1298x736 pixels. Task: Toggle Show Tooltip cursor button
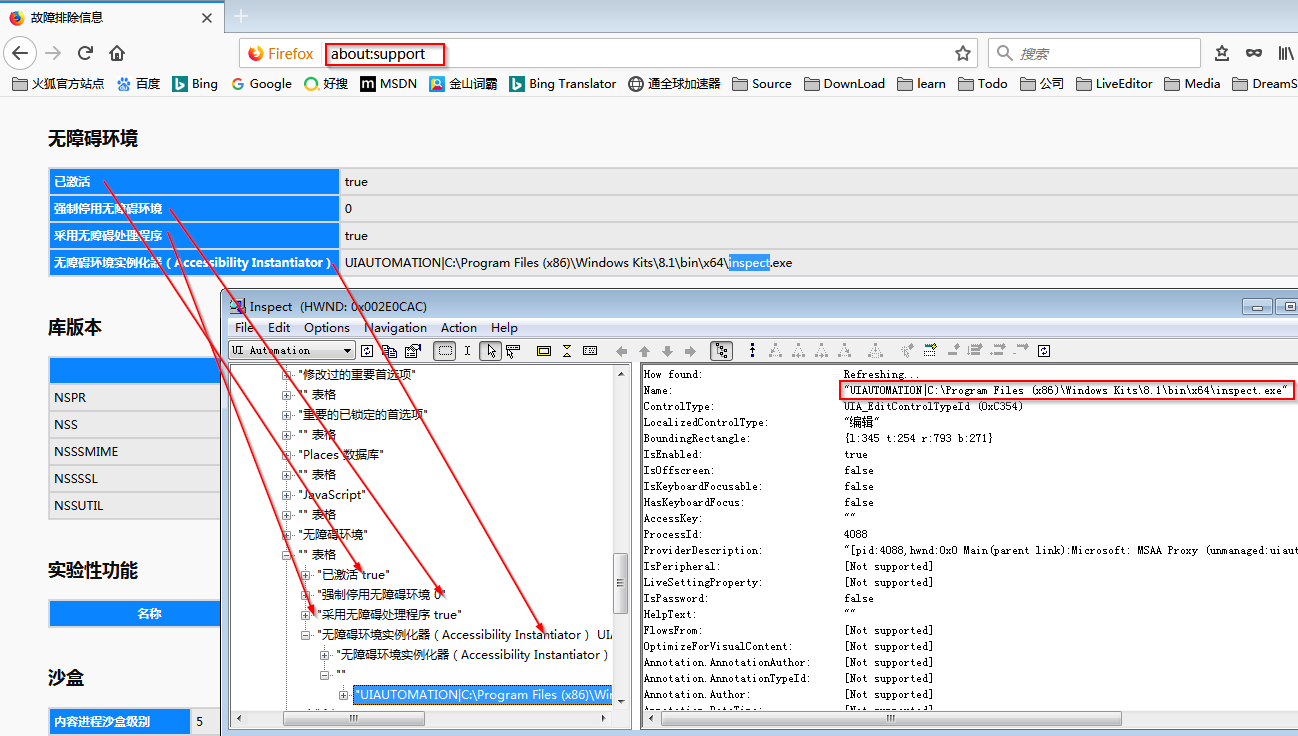point(513,351)
